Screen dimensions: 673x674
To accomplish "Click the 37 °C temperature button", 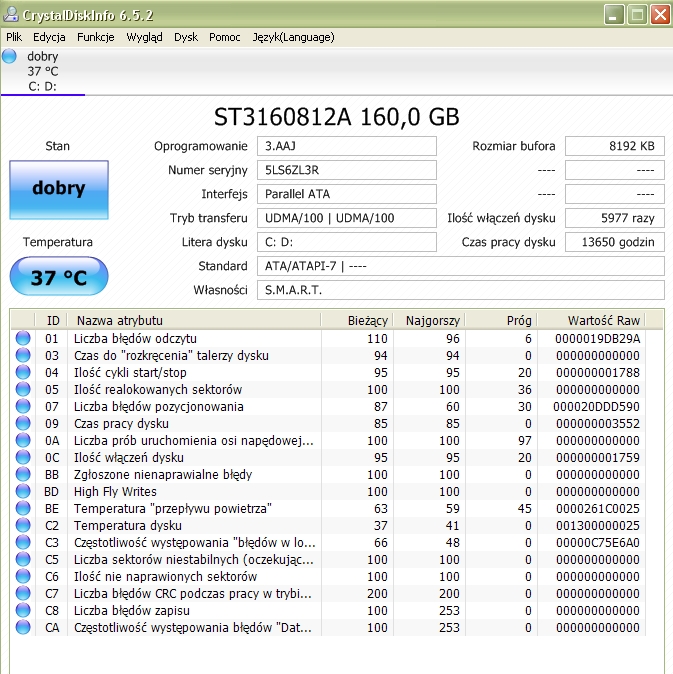I will tap(59, 276).
